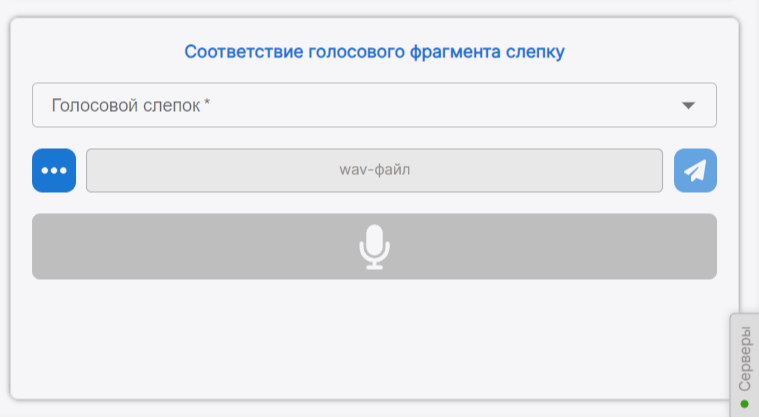Click the required asterisk on Голосовой слепок
The image size is (759, 417).
point(207,103)
